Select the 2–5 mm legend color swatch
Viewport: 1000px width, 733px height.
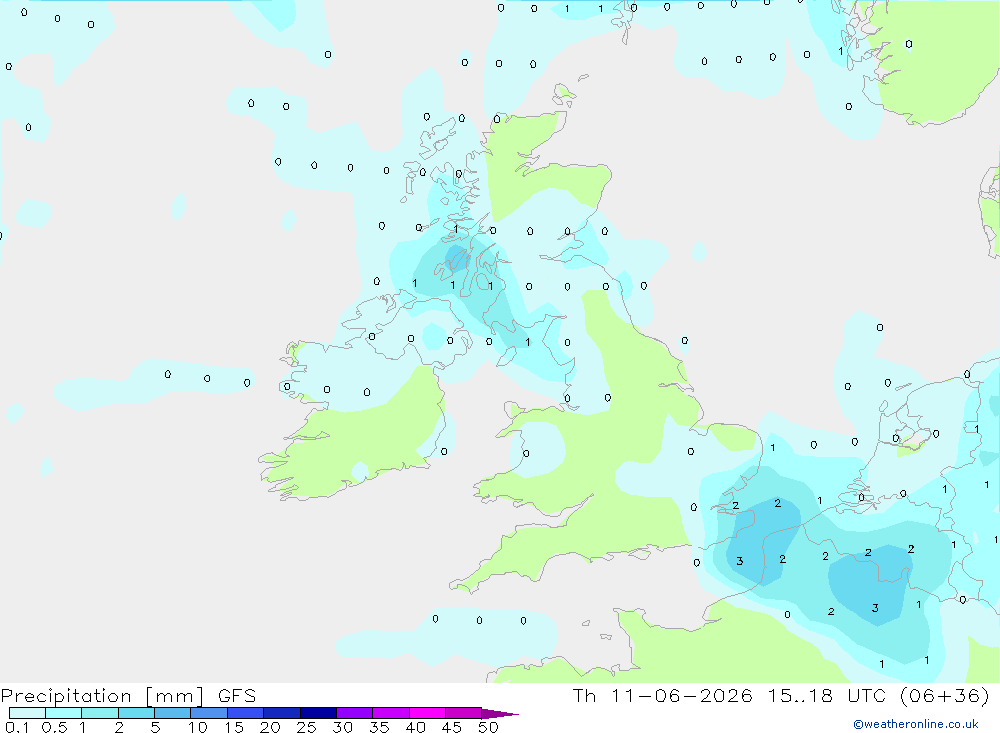tap(136, 713)
